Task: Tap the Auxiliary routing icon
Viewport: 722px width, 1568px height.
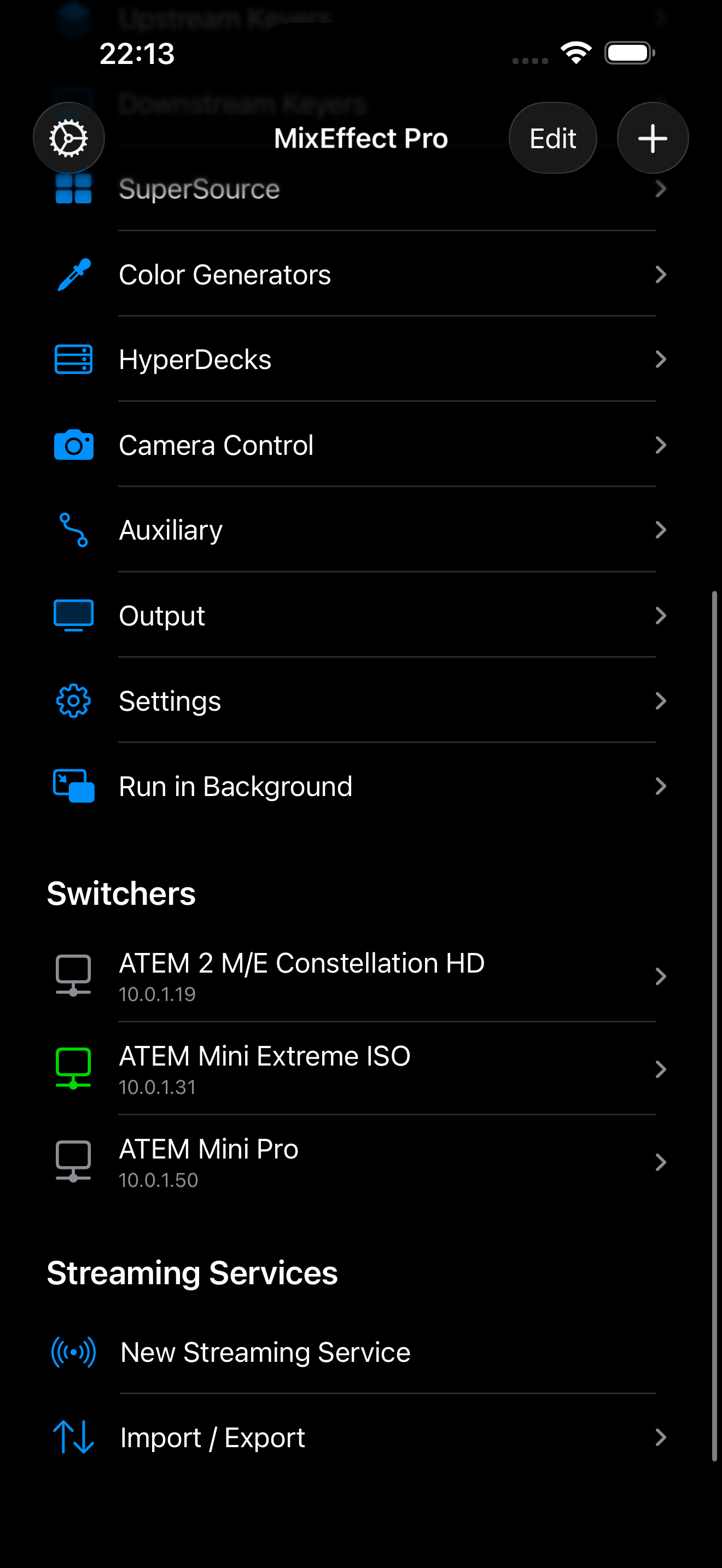Action: (74, 530)
